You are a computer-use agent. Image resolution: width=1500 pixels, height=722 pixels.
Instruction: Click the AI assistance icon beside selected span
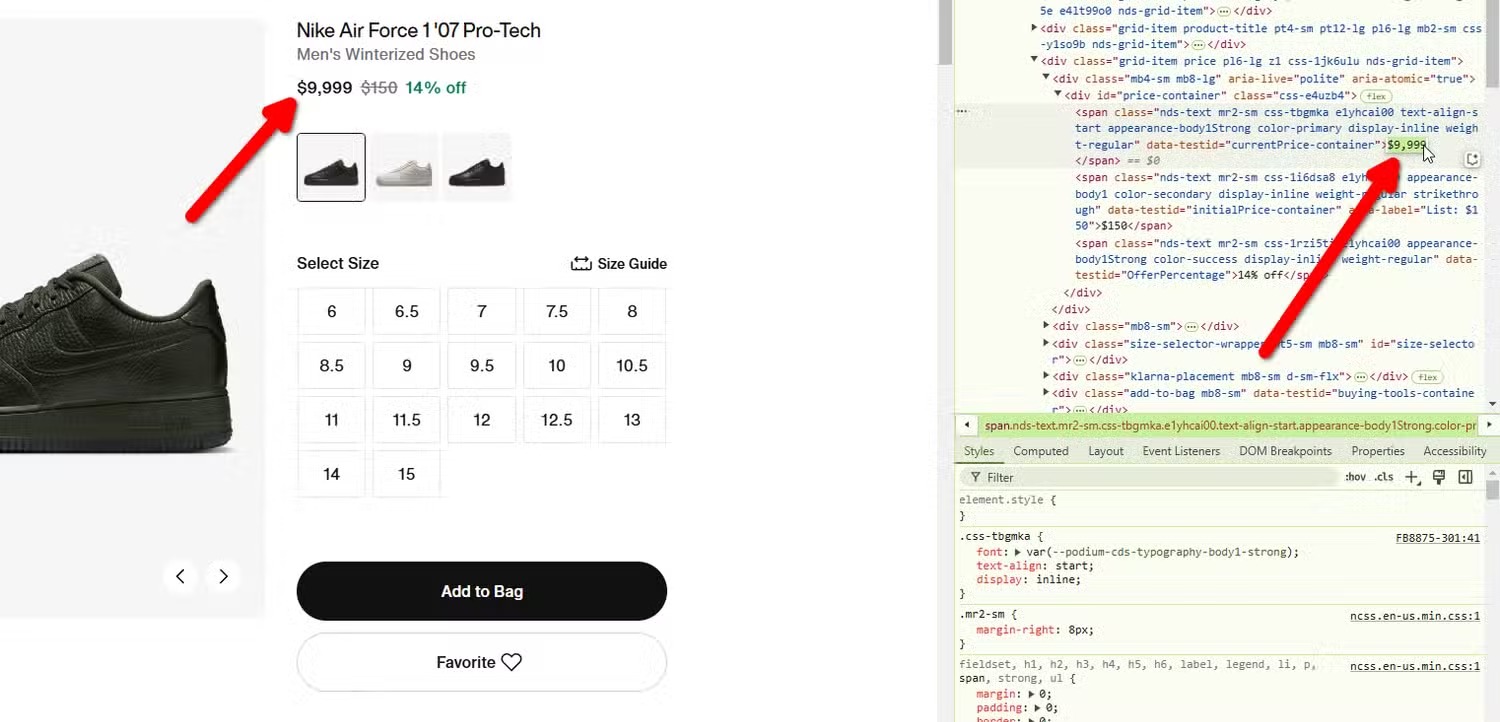[x=1471, y=160]
